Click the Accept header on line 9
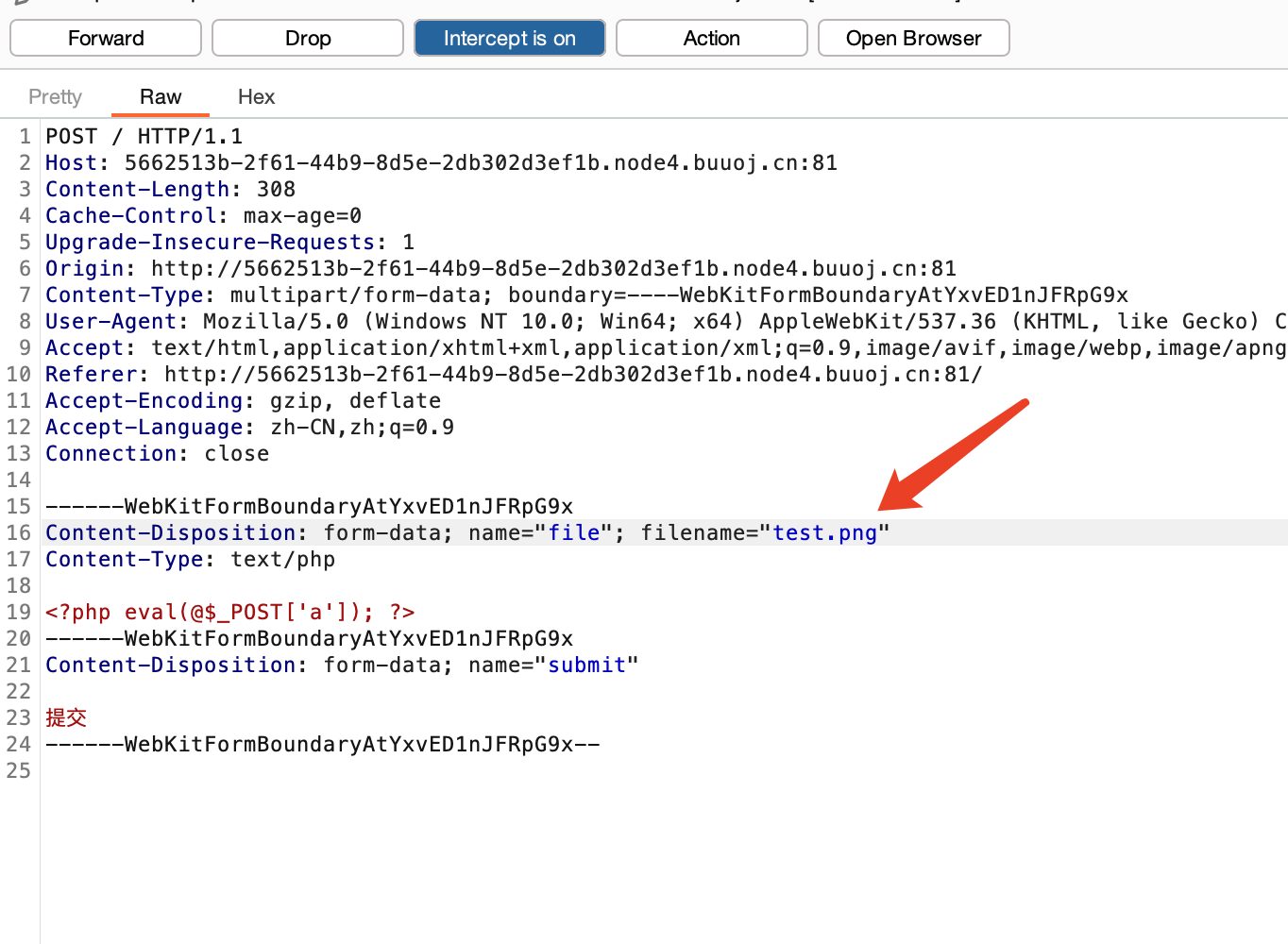The width and height of the screenshot is (1288, 944). point(666,347)
